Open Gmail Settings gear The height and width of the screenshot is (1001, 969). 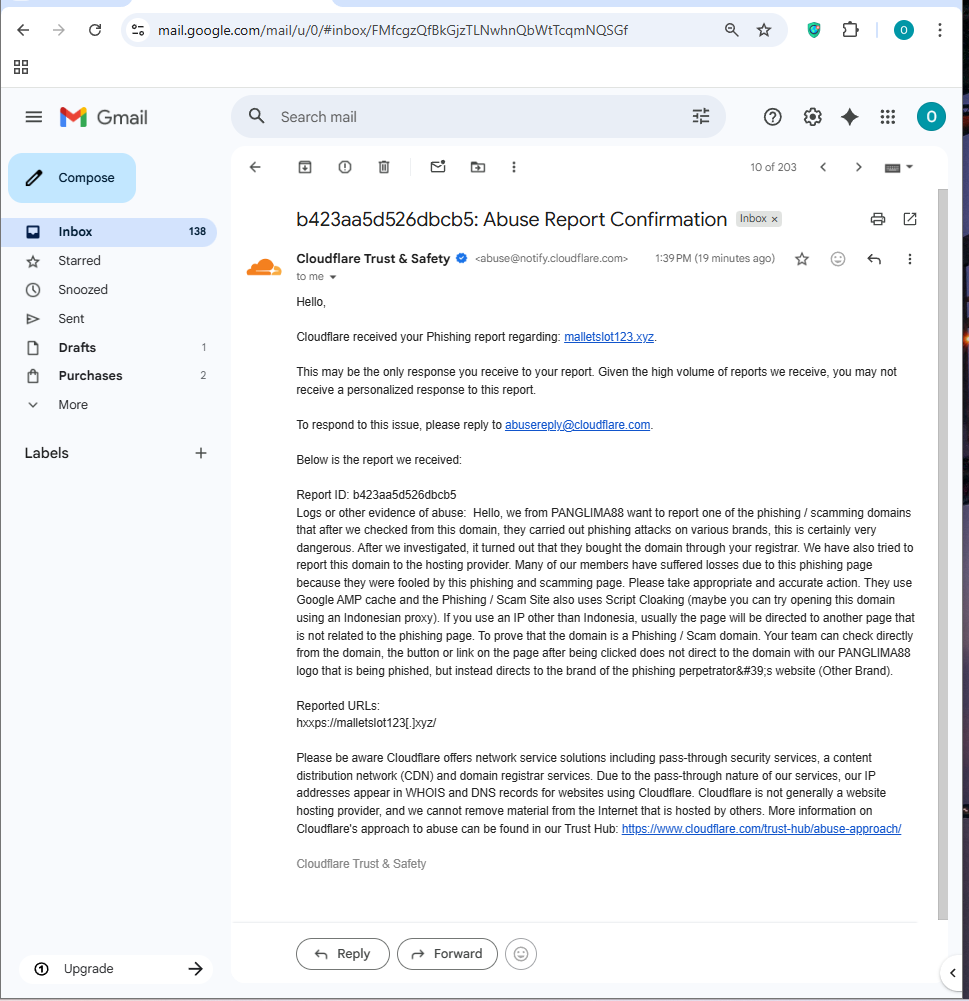(812, 117)
